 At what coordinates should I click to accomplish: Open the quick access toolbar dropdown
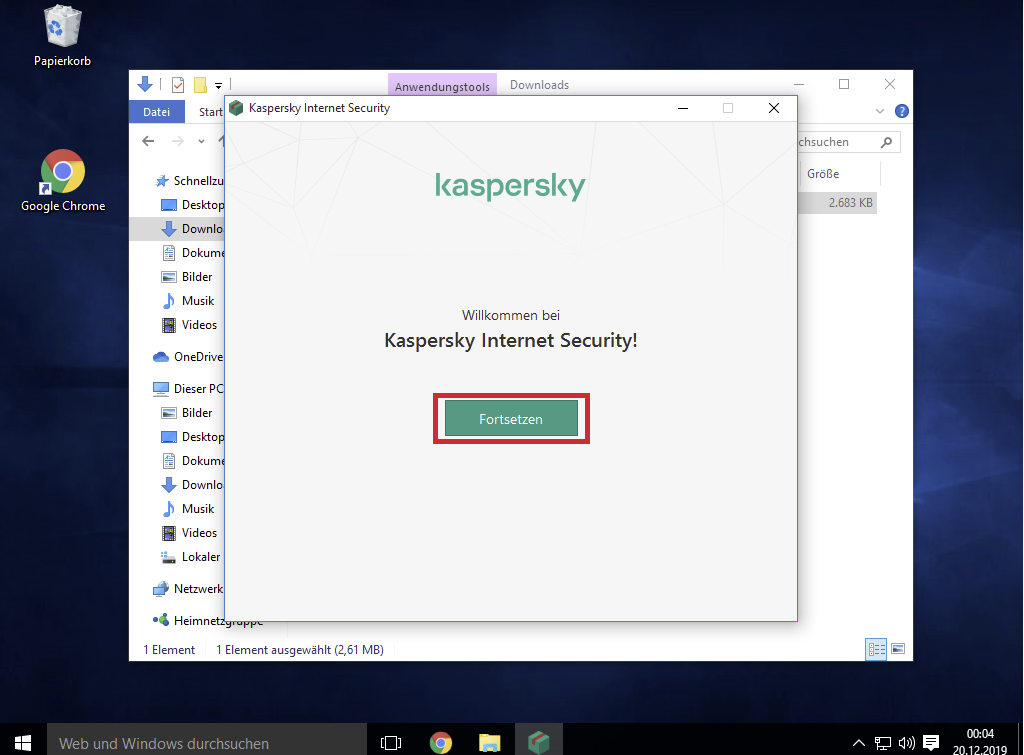[x=218, y=86]
